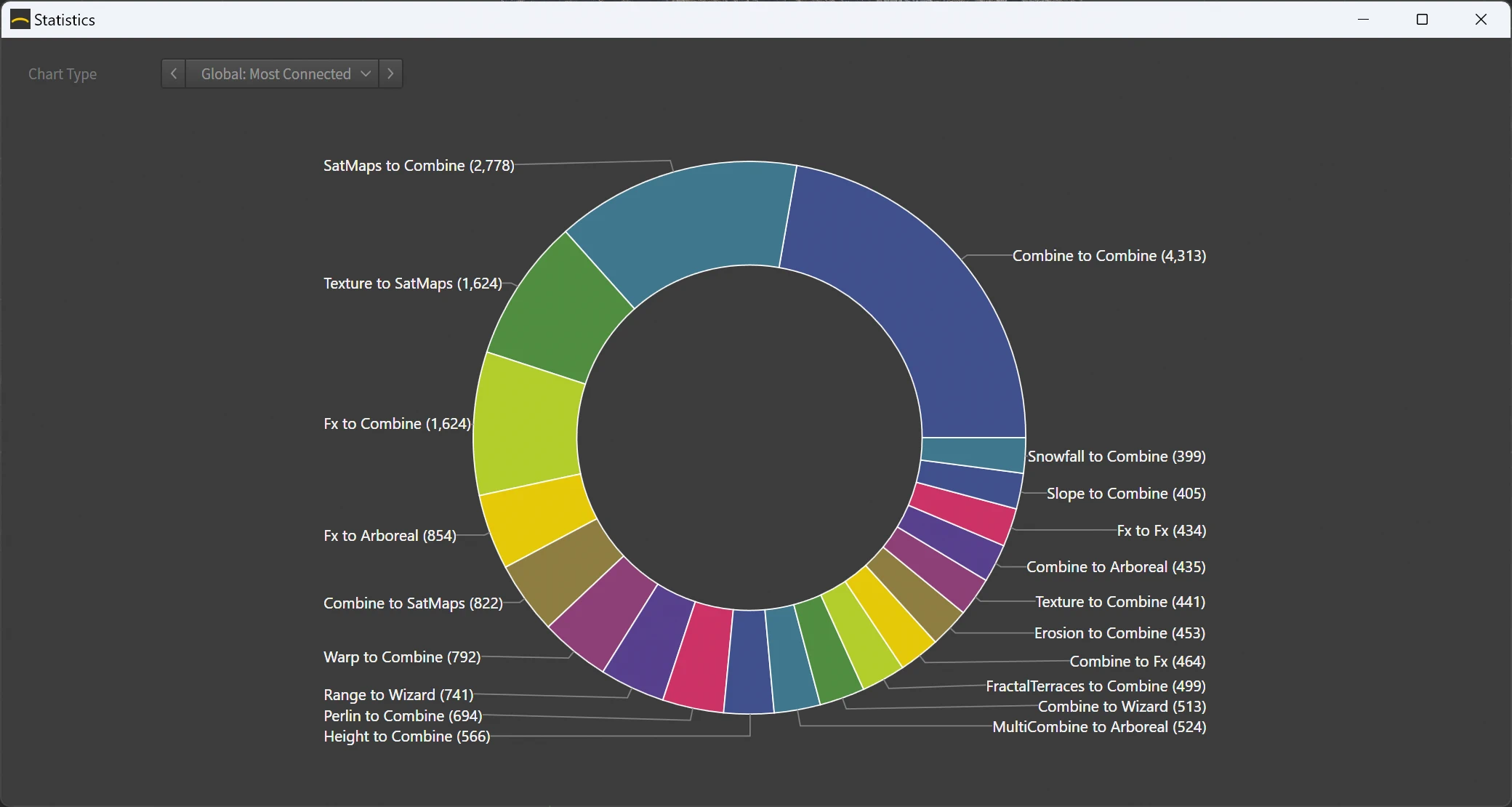Click 'Slope to Combine (405)' label

(1126, 494)
